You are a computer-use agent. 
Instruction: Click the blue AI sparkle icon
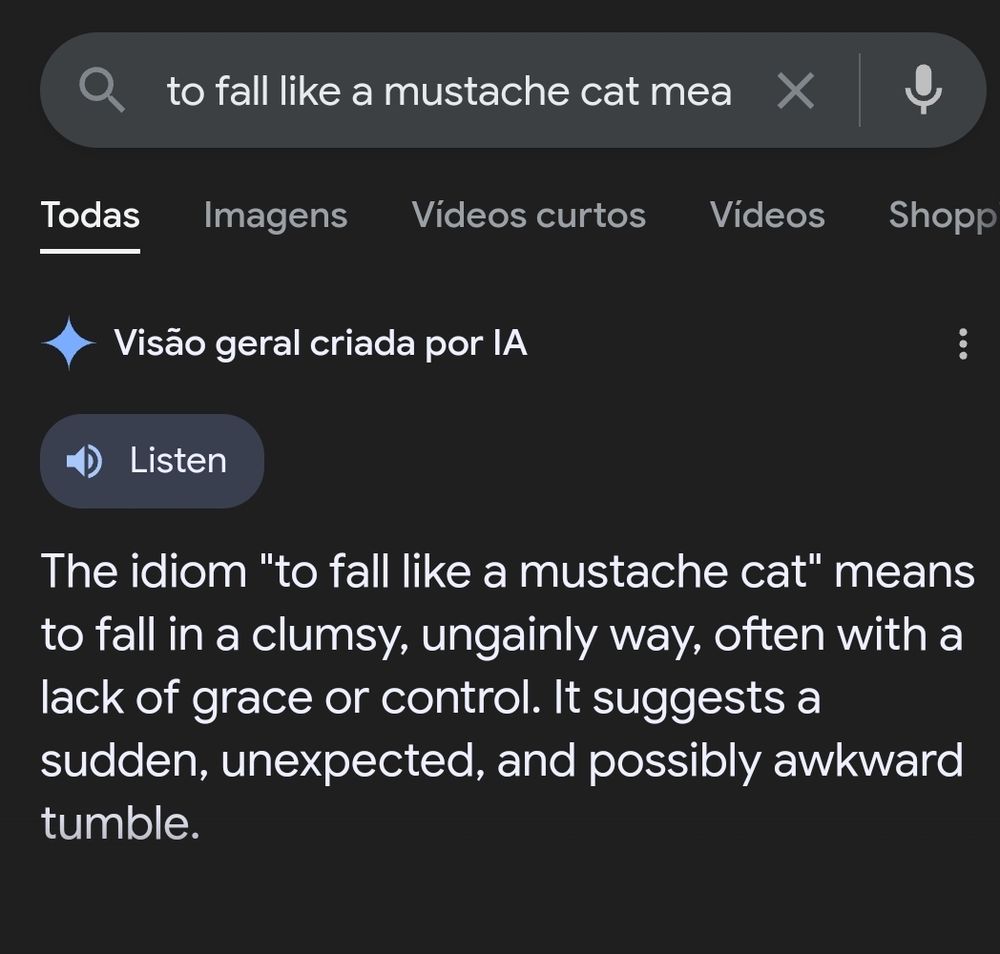pyautogui.click(x=68, y=343)
